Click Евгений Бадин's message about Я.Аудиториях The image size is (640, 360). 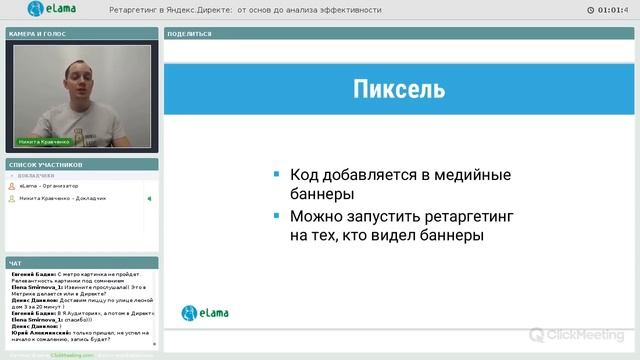point(83,313)
